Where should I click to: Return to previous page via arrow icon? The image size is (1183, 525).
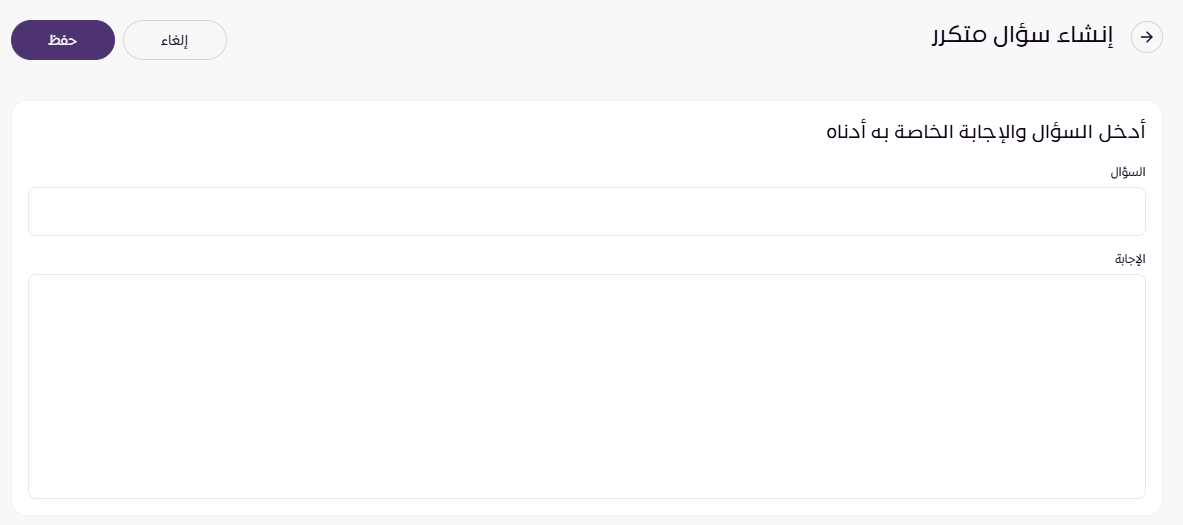[1147, 38]
